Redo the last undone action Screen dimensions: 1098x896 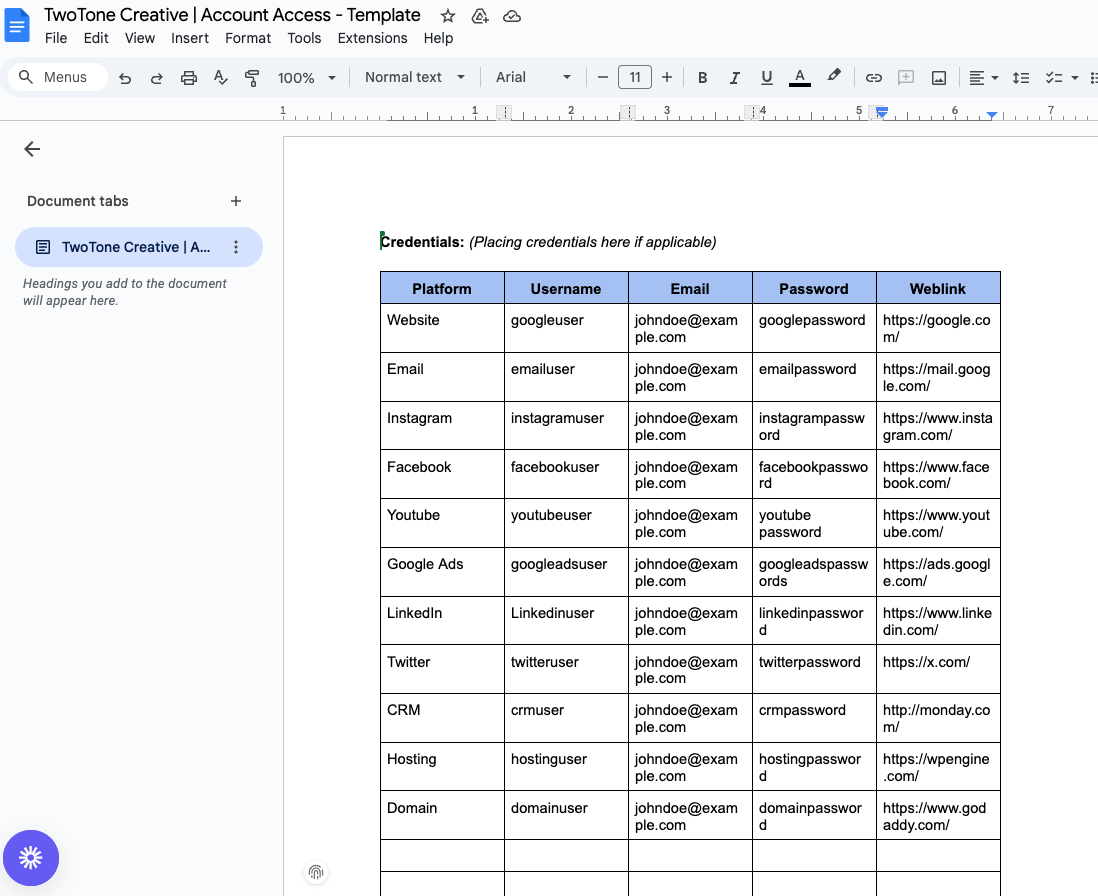(157, 78)
